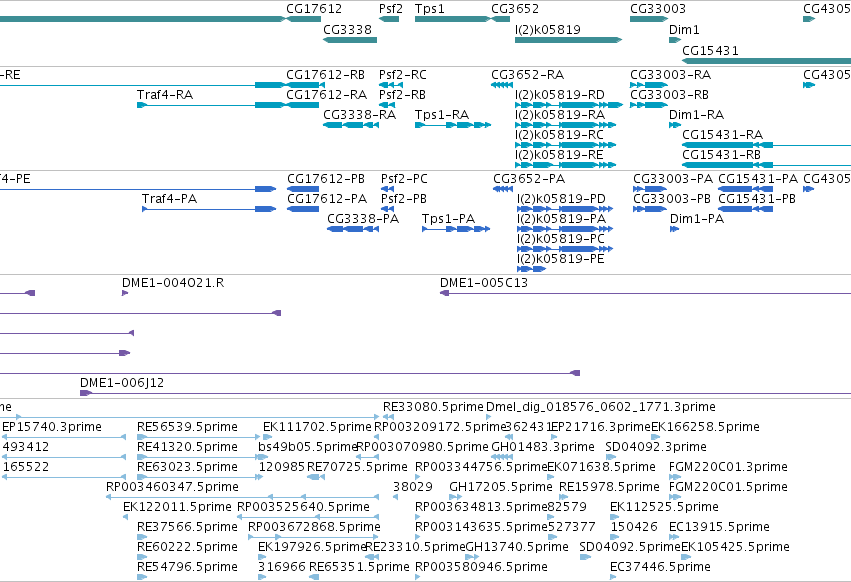Click the CG3338-PA protein label
Image resolution: width=851 pixels, height=582 pixels.
pyautogui.click(x=363, y=219)
